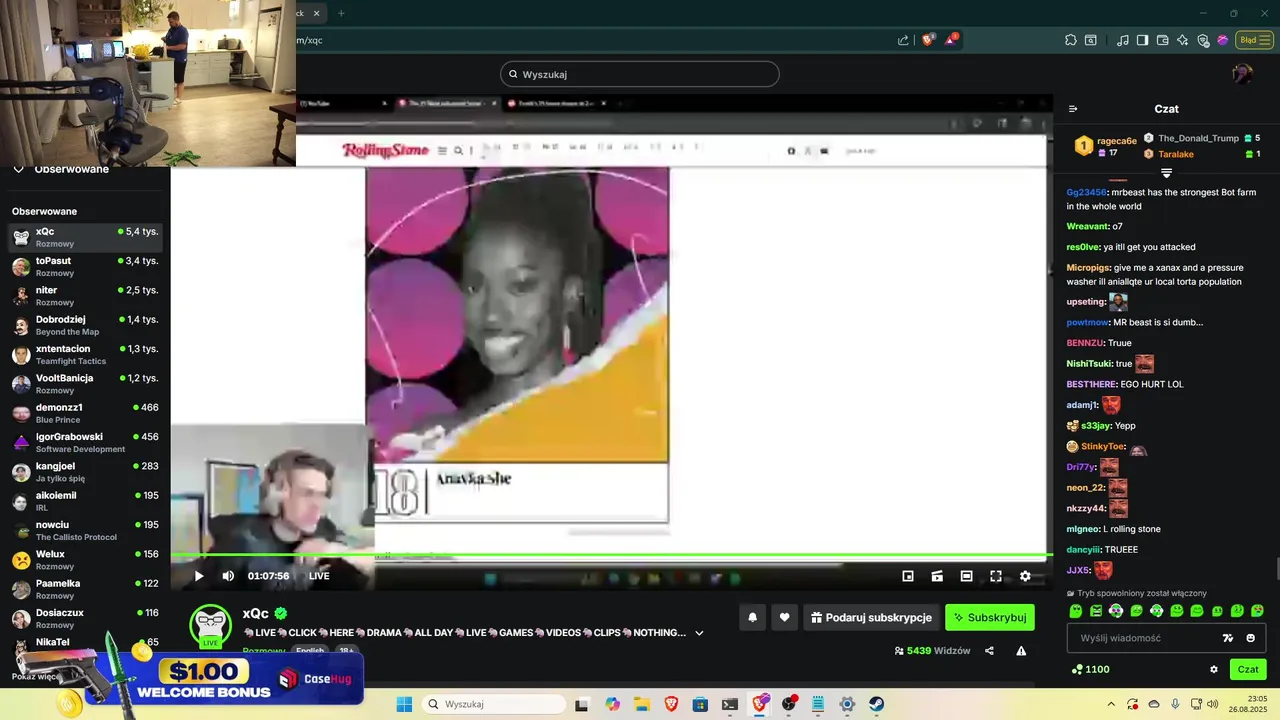Open IgorGrabowski channel in sidebar
The width and height of the screenshot is (1280, 720).
pos(85,442)
